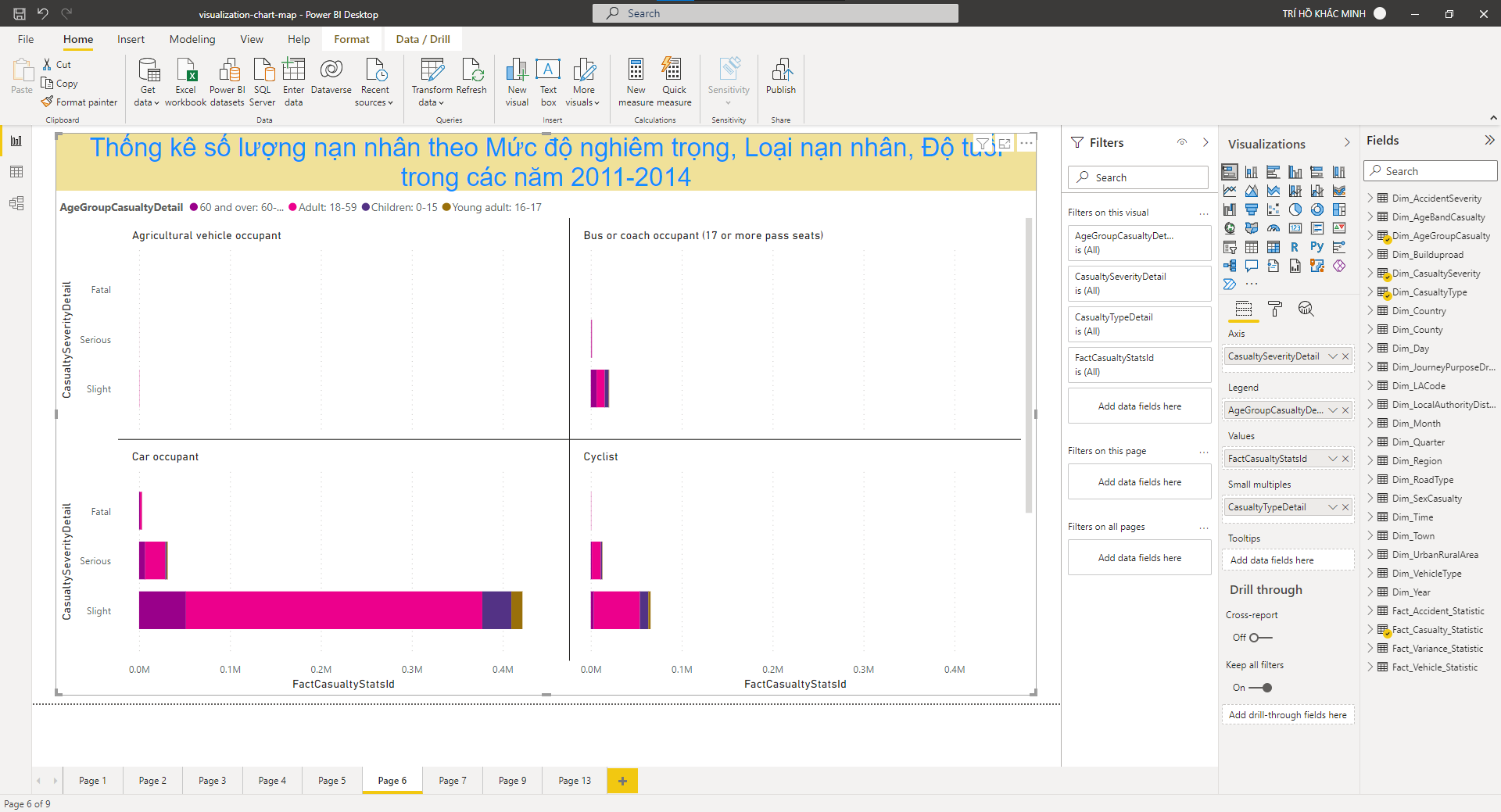The height and width of the screenshot is (812, 1501).
Task: Toggle Keep all filters switch
Action: pyautogui.click(x=1260, y=688)
